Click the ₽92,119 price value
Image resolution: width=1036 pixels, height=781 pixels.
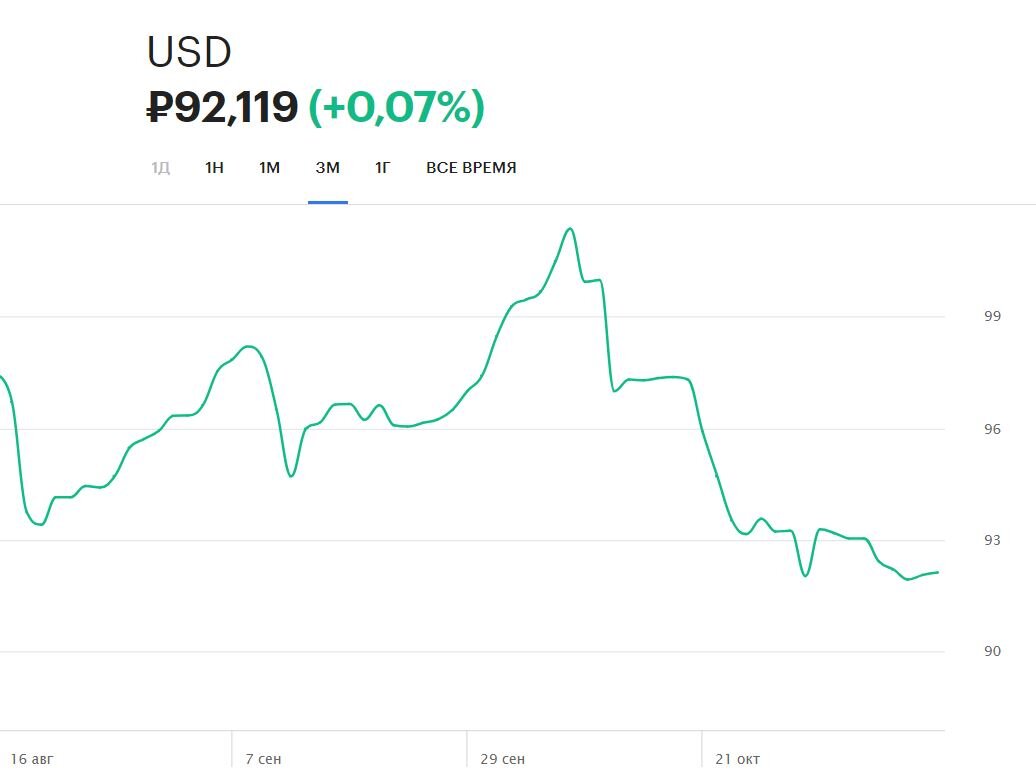[221, 106]
